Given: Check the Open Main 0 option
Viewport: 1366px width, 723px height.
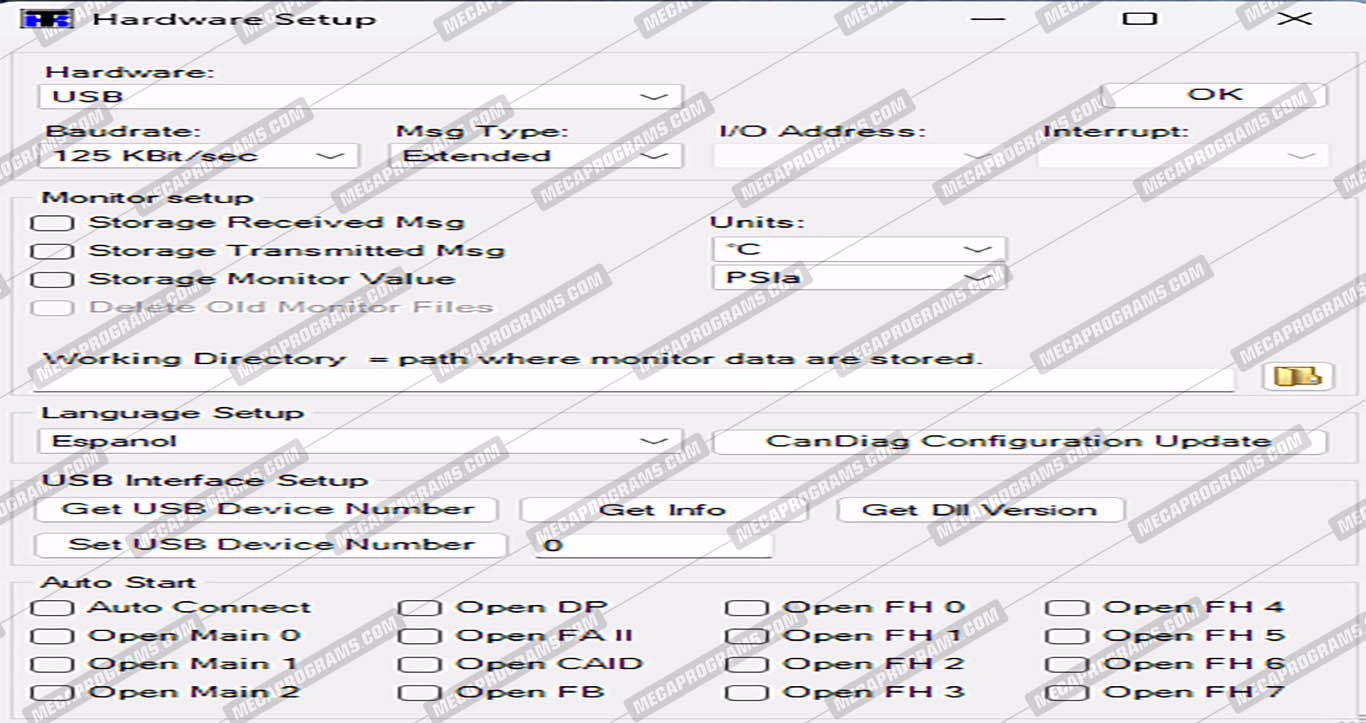Looking at the screenshot, I should [x=53, y=636].
